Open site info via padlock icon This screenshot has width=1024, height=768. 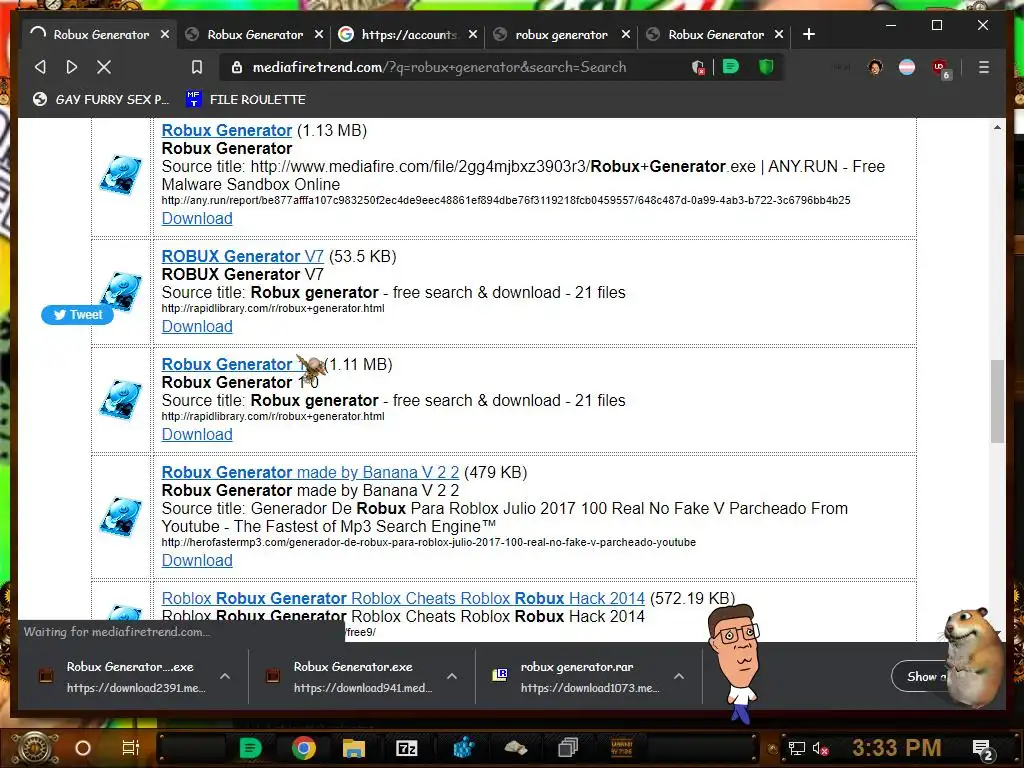pyautogui.click(x=237, y=67)
